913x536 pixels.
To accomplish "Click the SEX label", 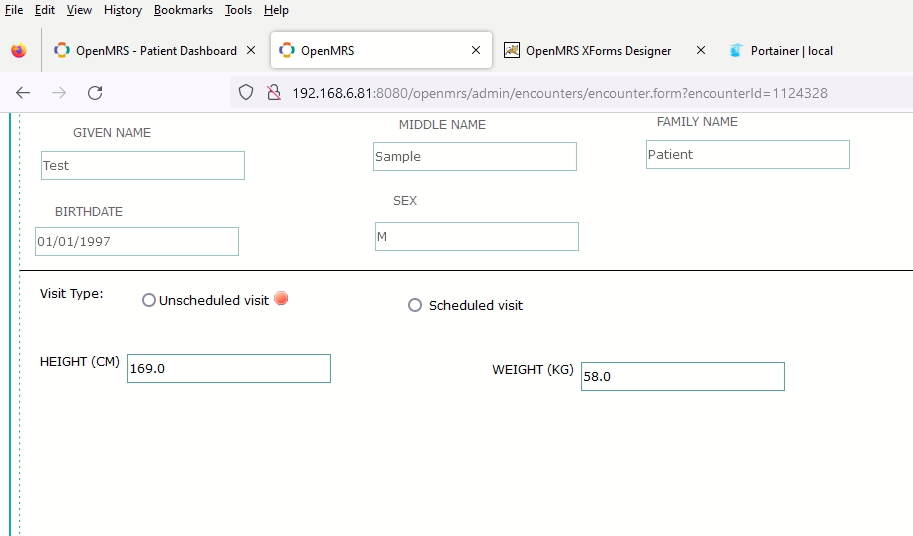I will (x=405, y=201).
